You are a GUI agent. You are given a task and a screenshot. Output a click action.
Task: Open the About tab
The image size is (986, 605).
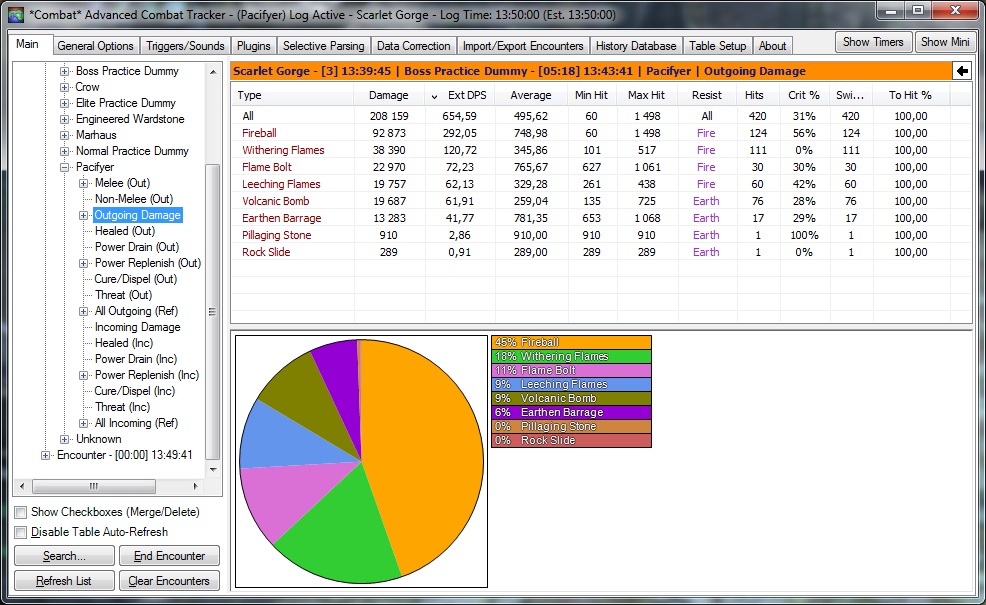pyautogui.click(x=772, y=46)
